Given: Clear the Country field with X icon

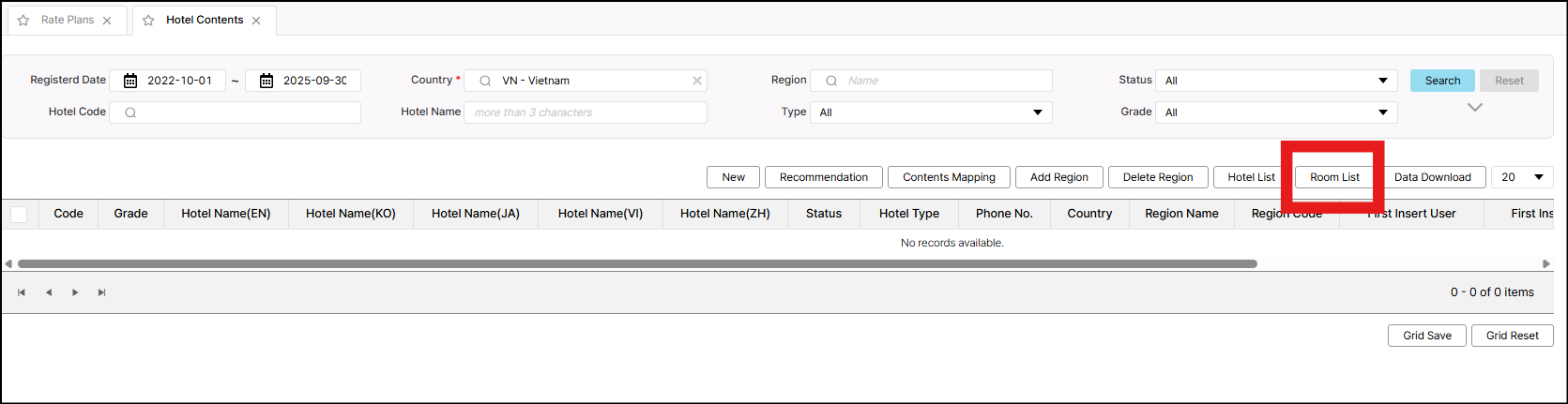Looking at the screenshot, I should coord(697,81).
